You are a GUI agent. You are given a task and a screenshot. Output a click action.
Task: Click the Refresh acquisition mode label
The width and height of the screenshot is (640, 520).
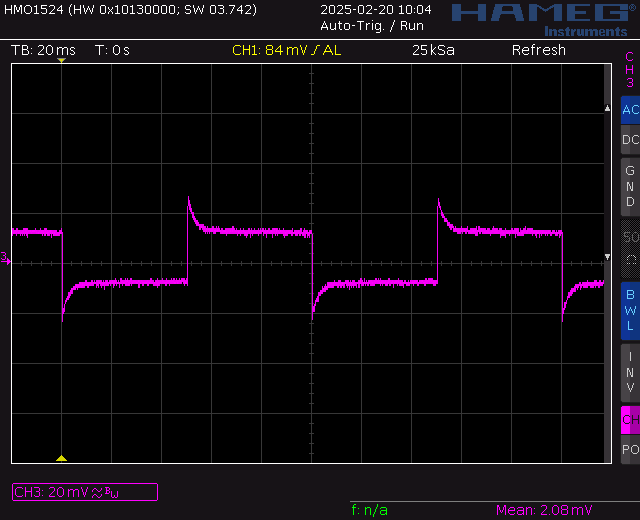click(x=538, y=50)
